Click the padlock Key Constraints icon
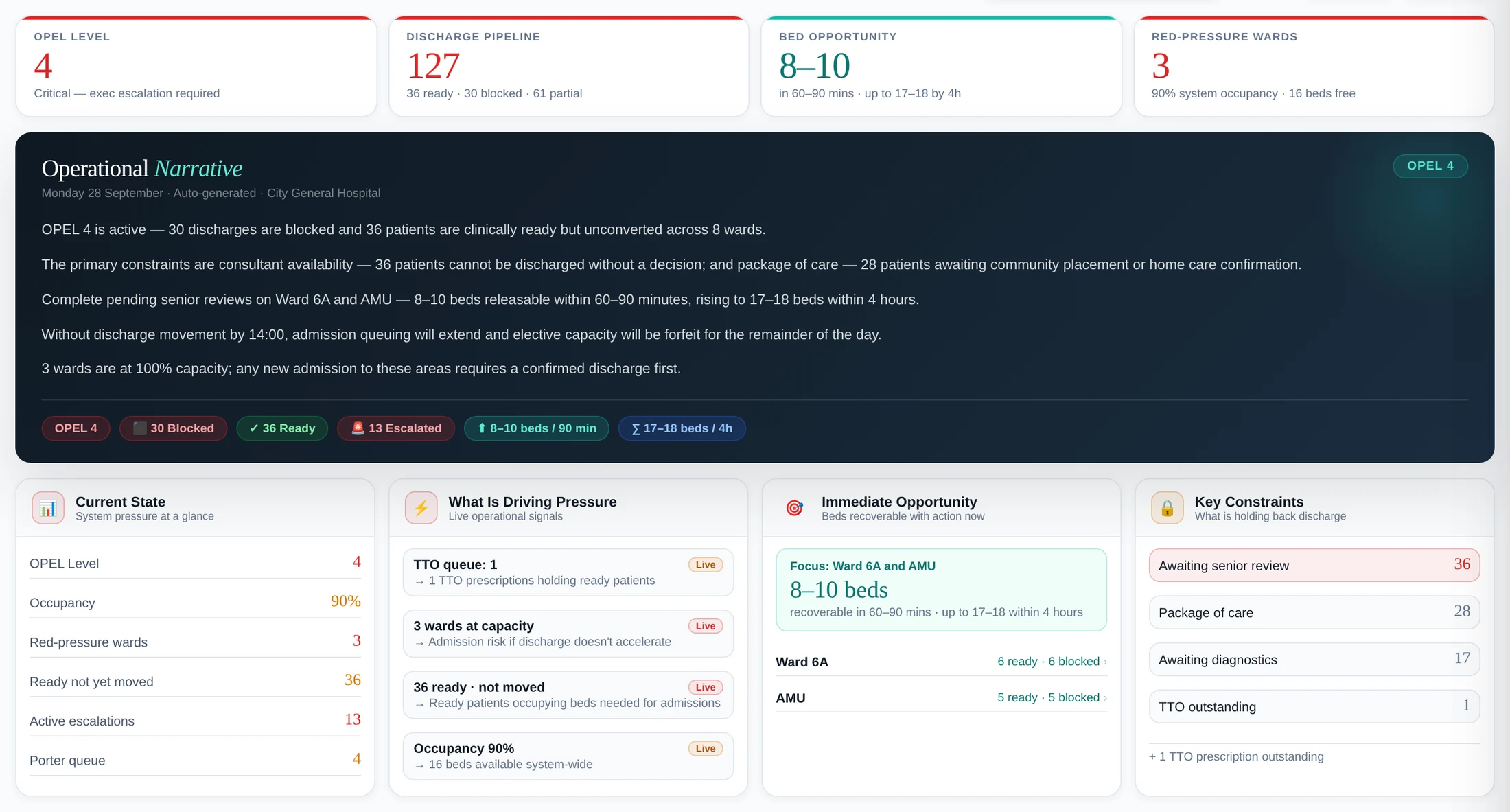1510x812 pixels. (x=1167, y=508)
